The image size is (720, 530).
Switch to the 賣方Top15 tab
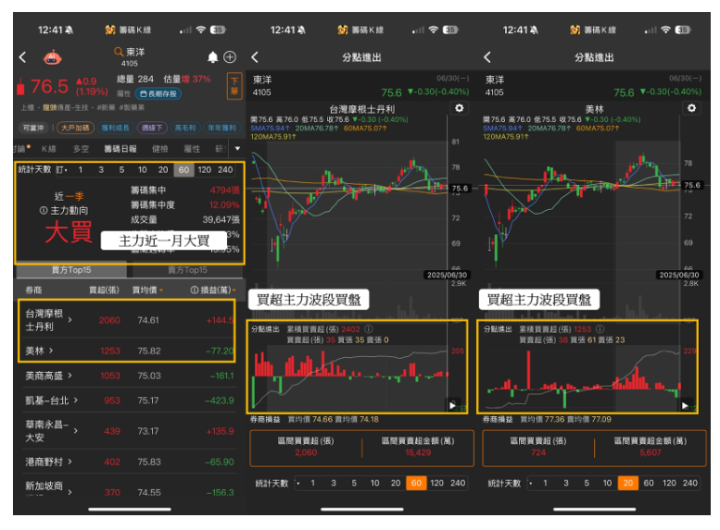point(187,270)
